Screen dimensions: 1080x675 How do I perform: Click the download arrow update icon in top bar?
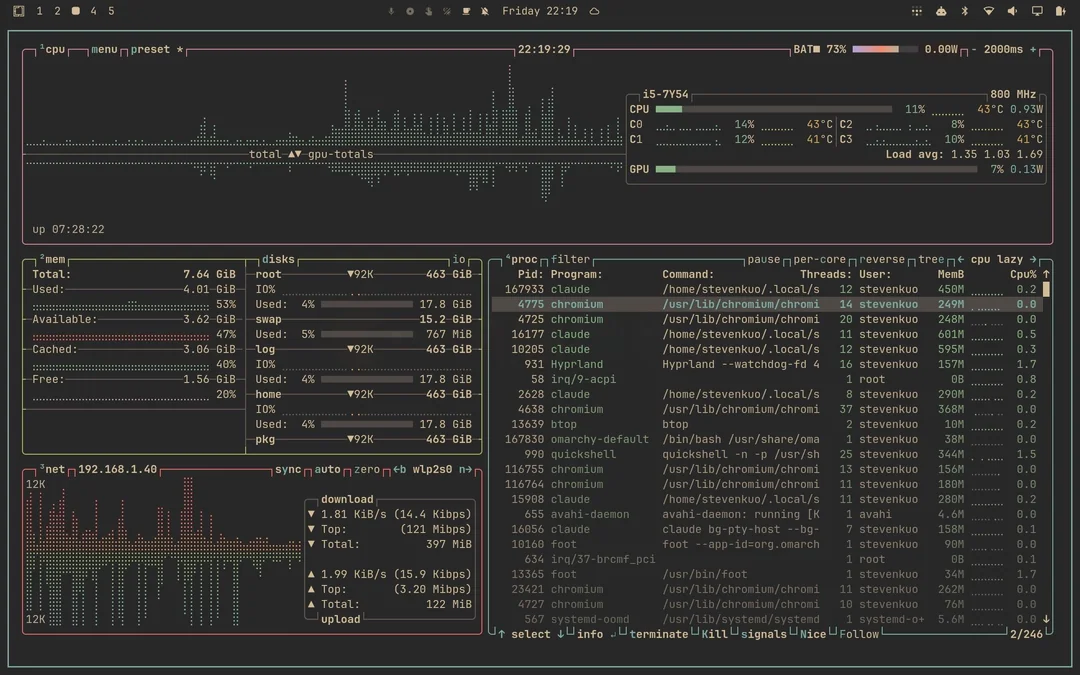point(391,11)
